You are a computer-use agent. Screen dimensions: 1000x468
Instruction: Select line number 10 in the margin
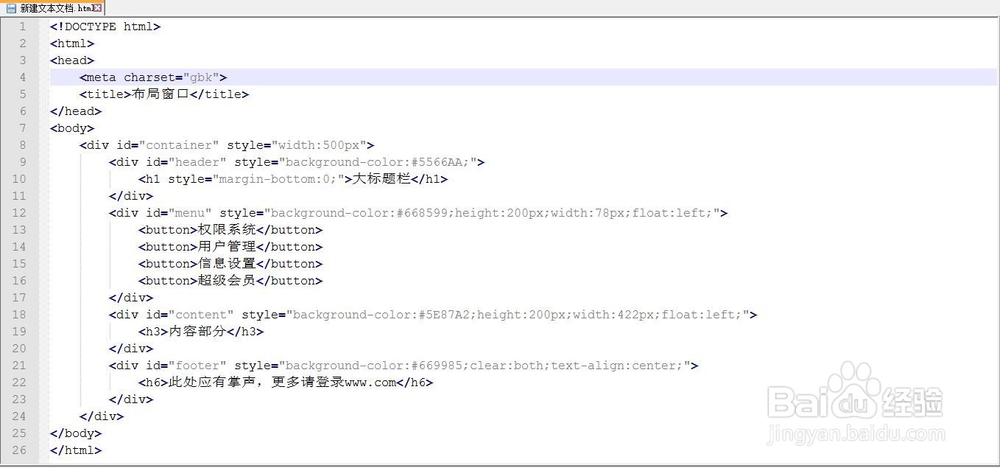tap(19, 179)
